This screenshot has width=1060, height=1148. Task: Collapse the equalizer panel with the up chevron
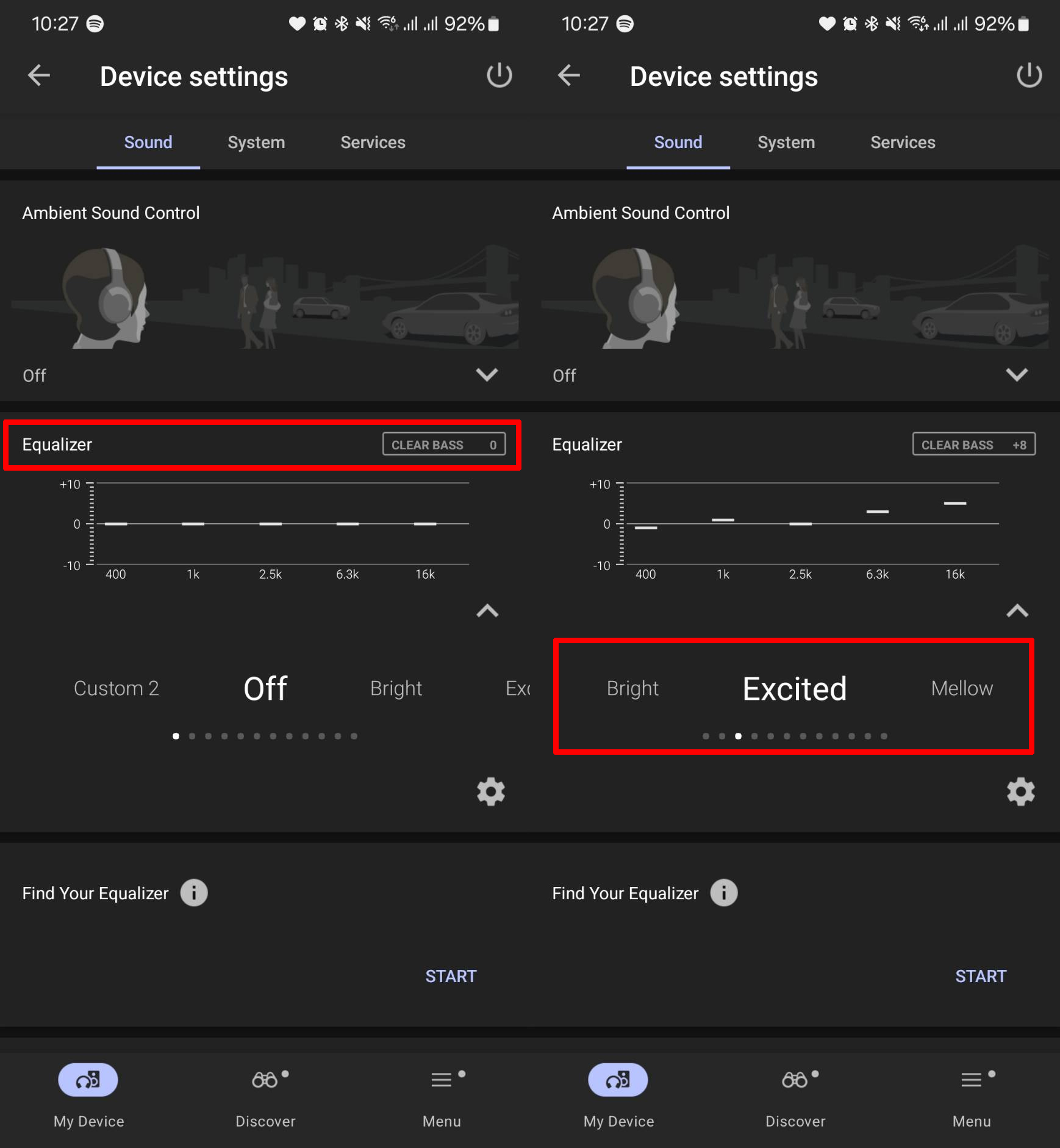[x=487, y=611]
